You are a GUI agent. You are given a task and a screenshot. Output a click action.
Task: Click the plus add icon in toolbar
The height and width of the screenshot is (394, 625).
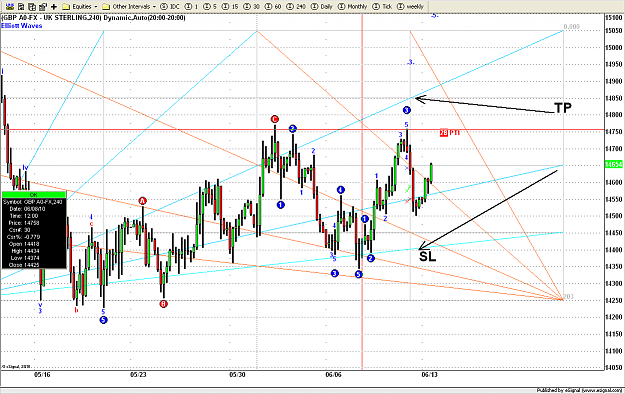coord(54,6)
